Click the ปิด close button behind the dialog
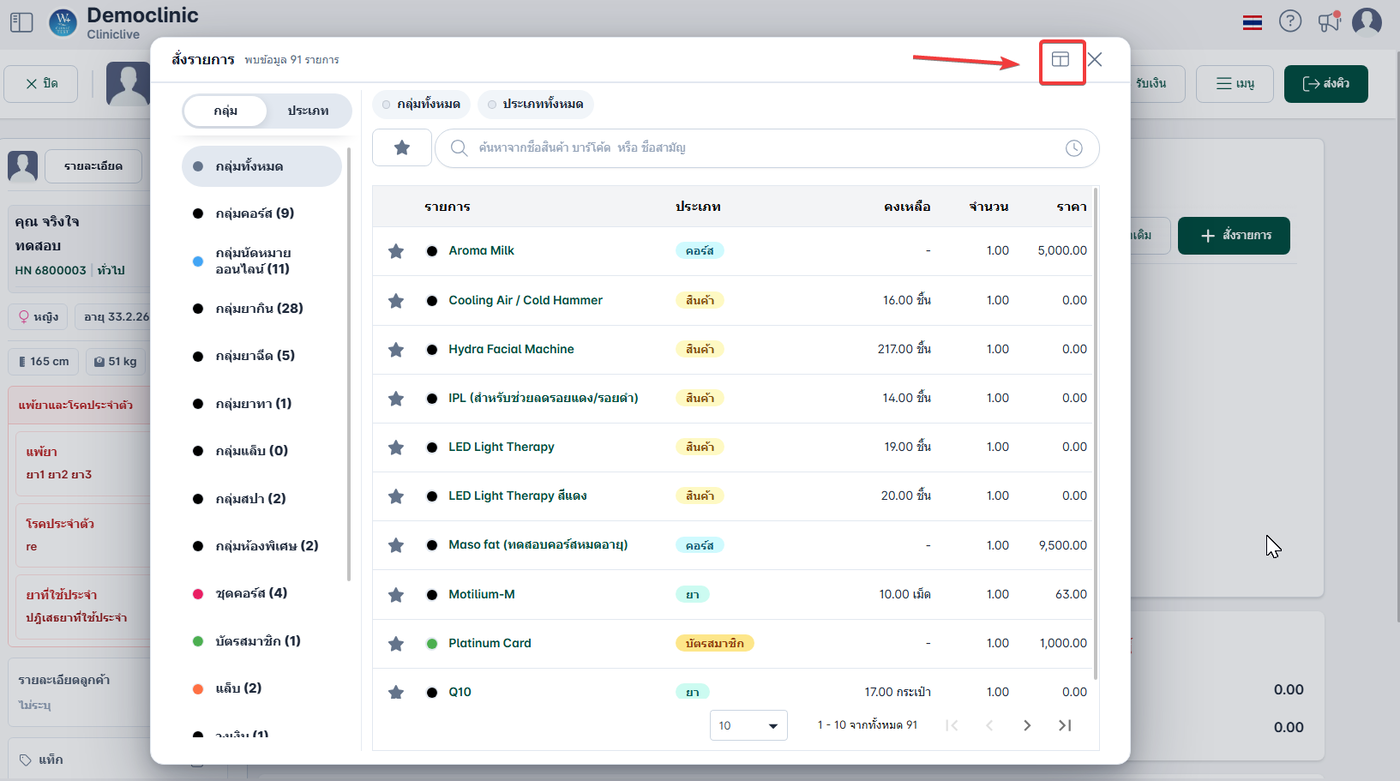 [x=41, y=84]
